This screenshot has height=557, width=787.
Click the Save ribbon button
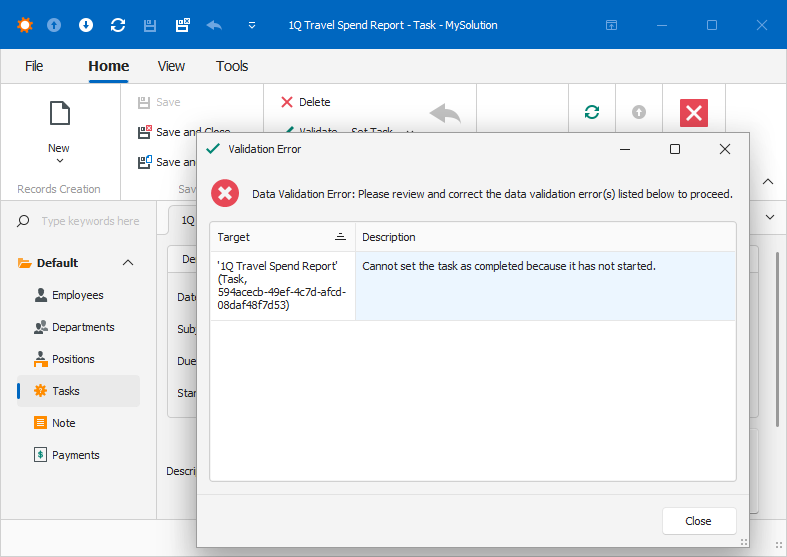159,102
